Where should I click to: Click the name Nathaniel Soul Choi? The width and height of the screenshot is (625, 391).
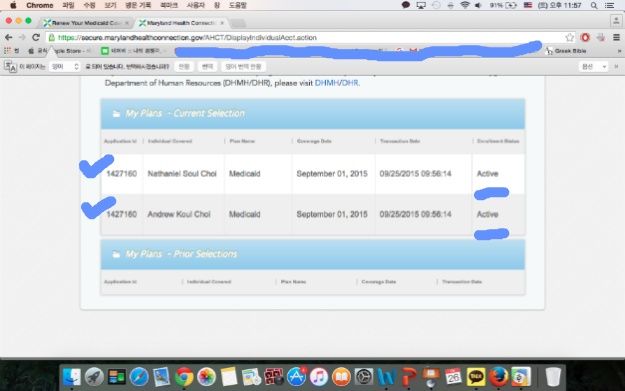pyautogui.click(x=182, y=174)
